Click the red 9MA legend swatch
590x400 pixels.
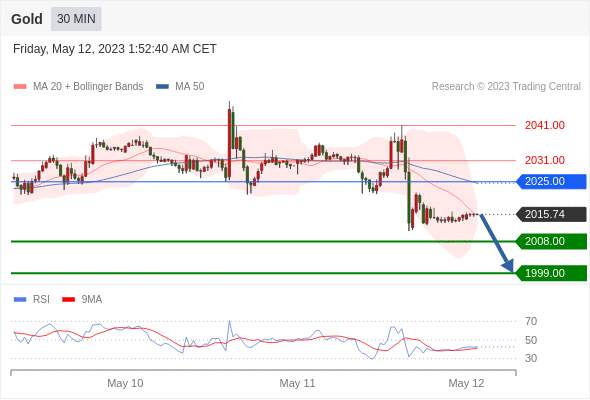click(x=68, y=300)
